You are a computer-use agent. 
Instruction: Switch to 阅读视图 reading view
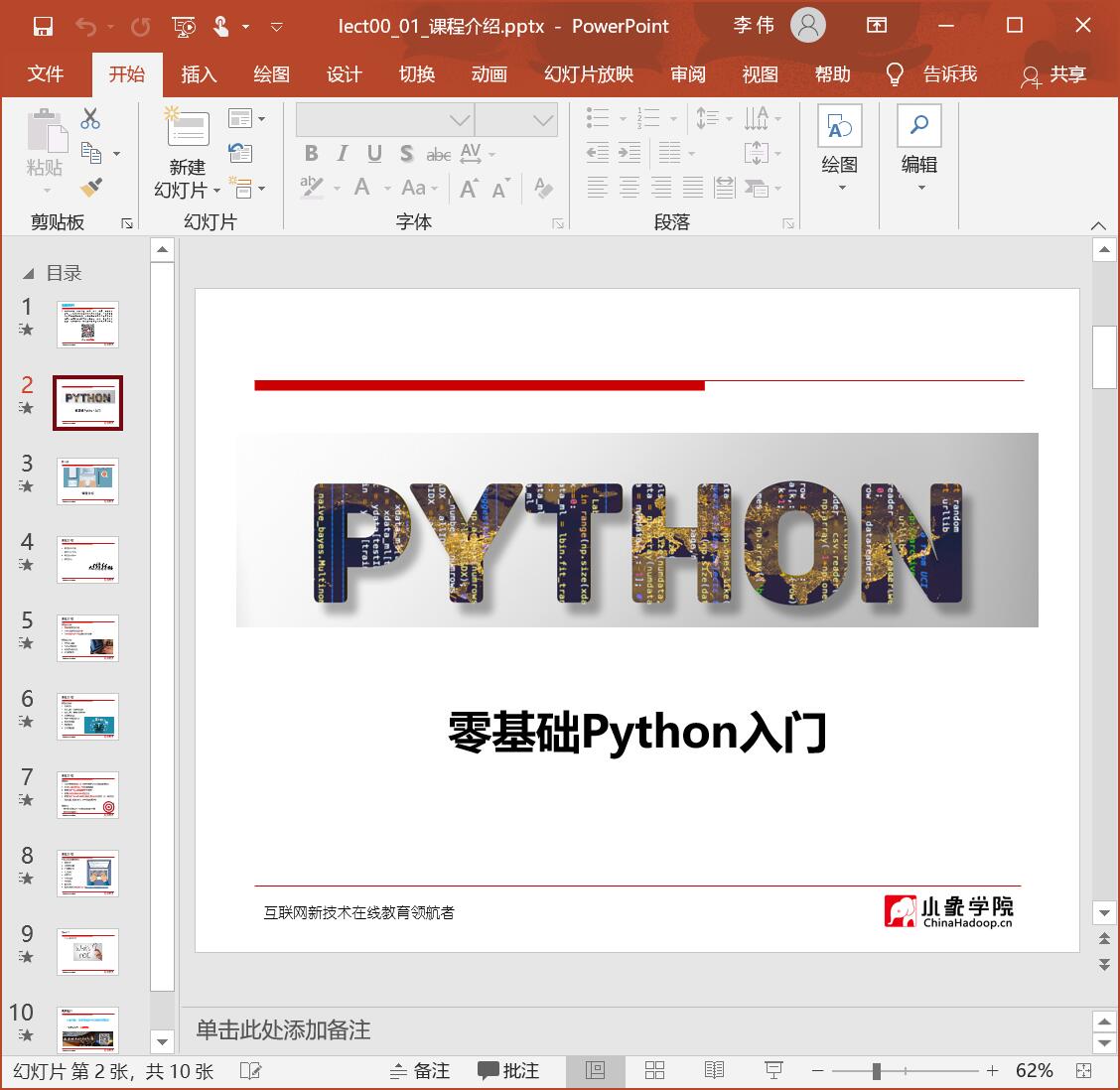pos(714,1070)
